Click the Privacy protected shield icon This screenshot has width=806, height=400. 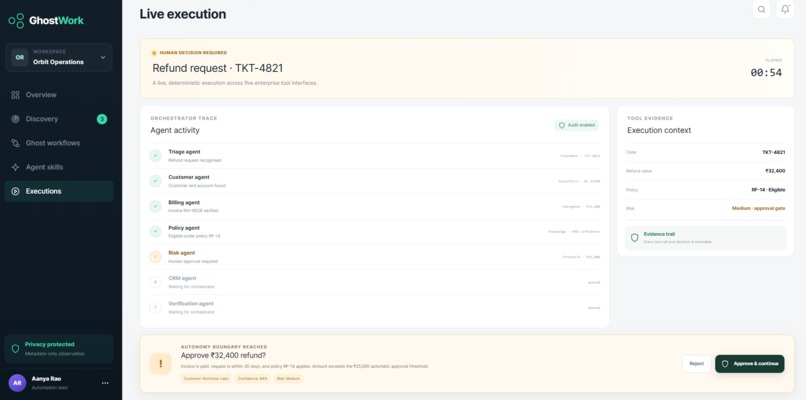point(15,349)
